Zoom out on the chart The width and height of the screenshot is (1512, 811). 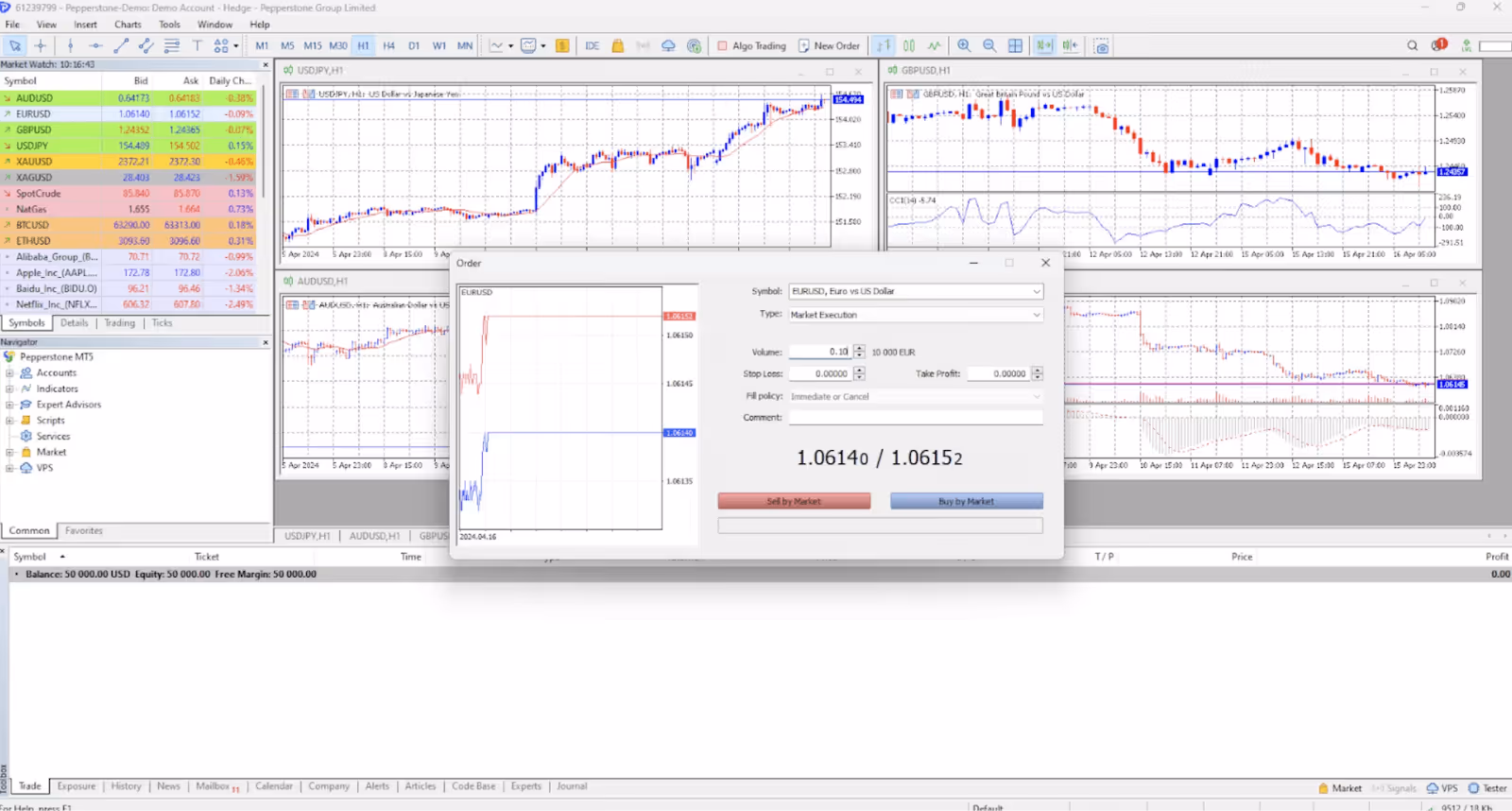[x=989, y=45]
